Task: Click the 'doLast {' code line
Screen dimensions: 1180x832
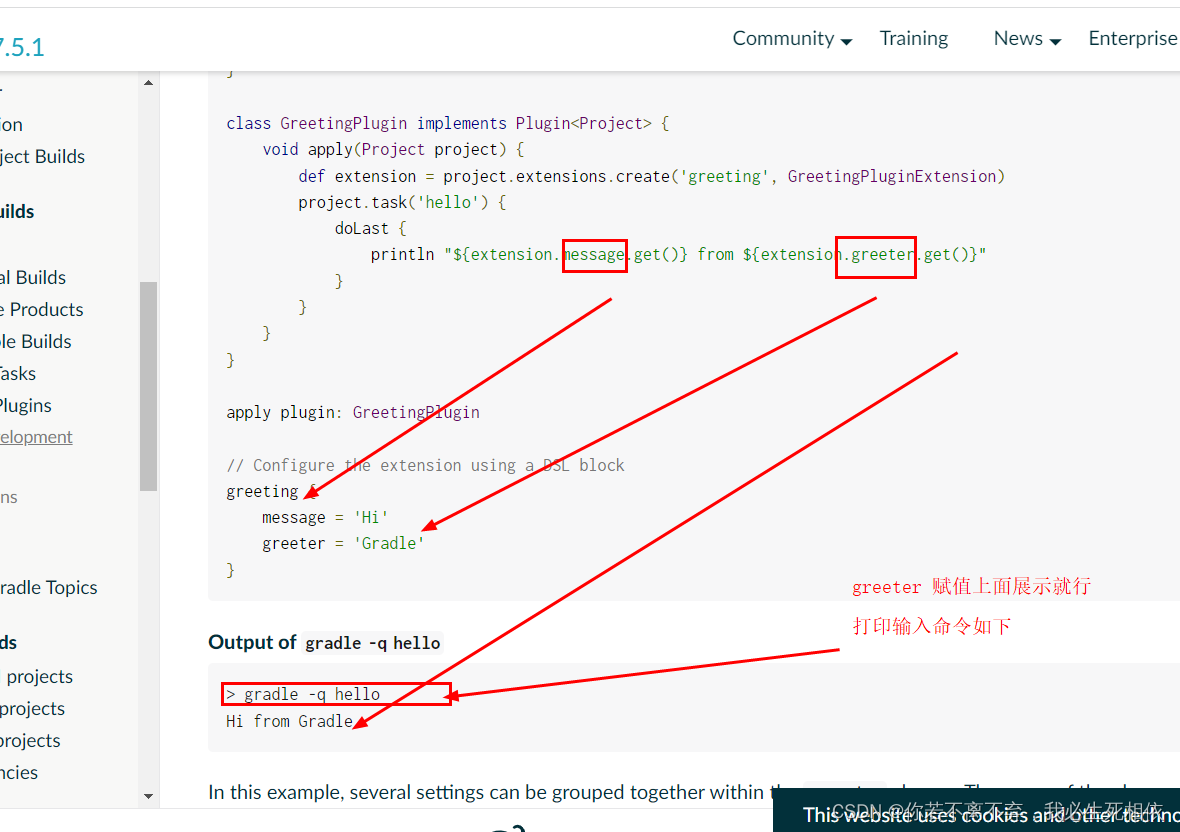Action: pyautogui.click(x=371, y=229)
